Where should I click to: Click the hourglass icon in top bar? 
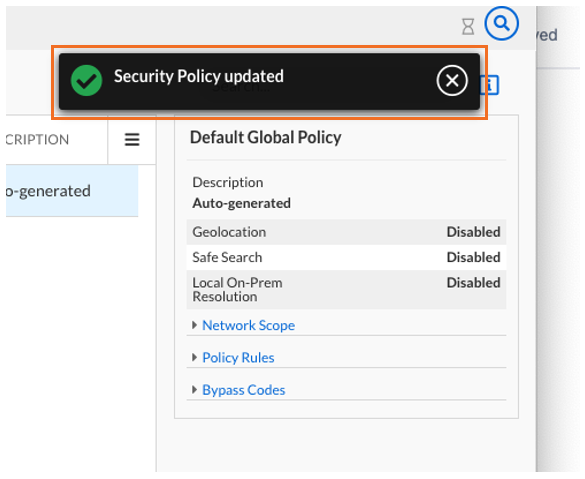[x=468, y=26]
